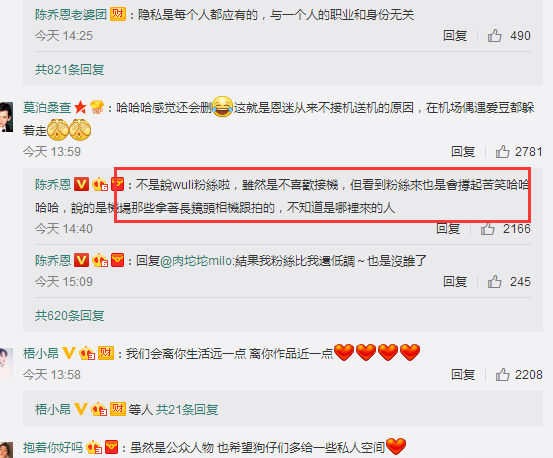Click 回复 on the 15:09 comment
This screenshot has width=553, height=458.
click(x=455, y=282)
